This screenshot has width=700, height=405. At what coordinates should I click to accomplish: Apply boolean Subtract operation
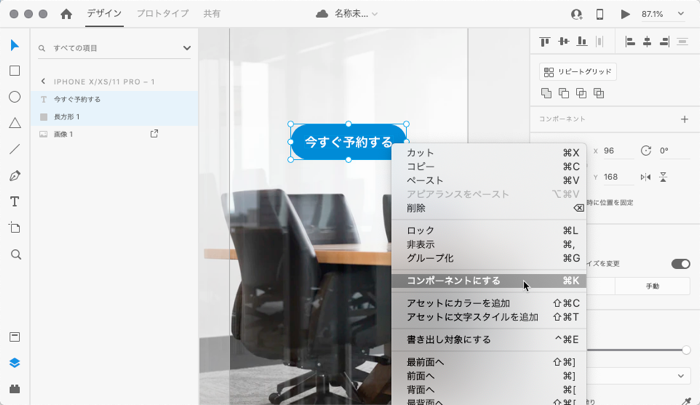(x=564, y=93)
